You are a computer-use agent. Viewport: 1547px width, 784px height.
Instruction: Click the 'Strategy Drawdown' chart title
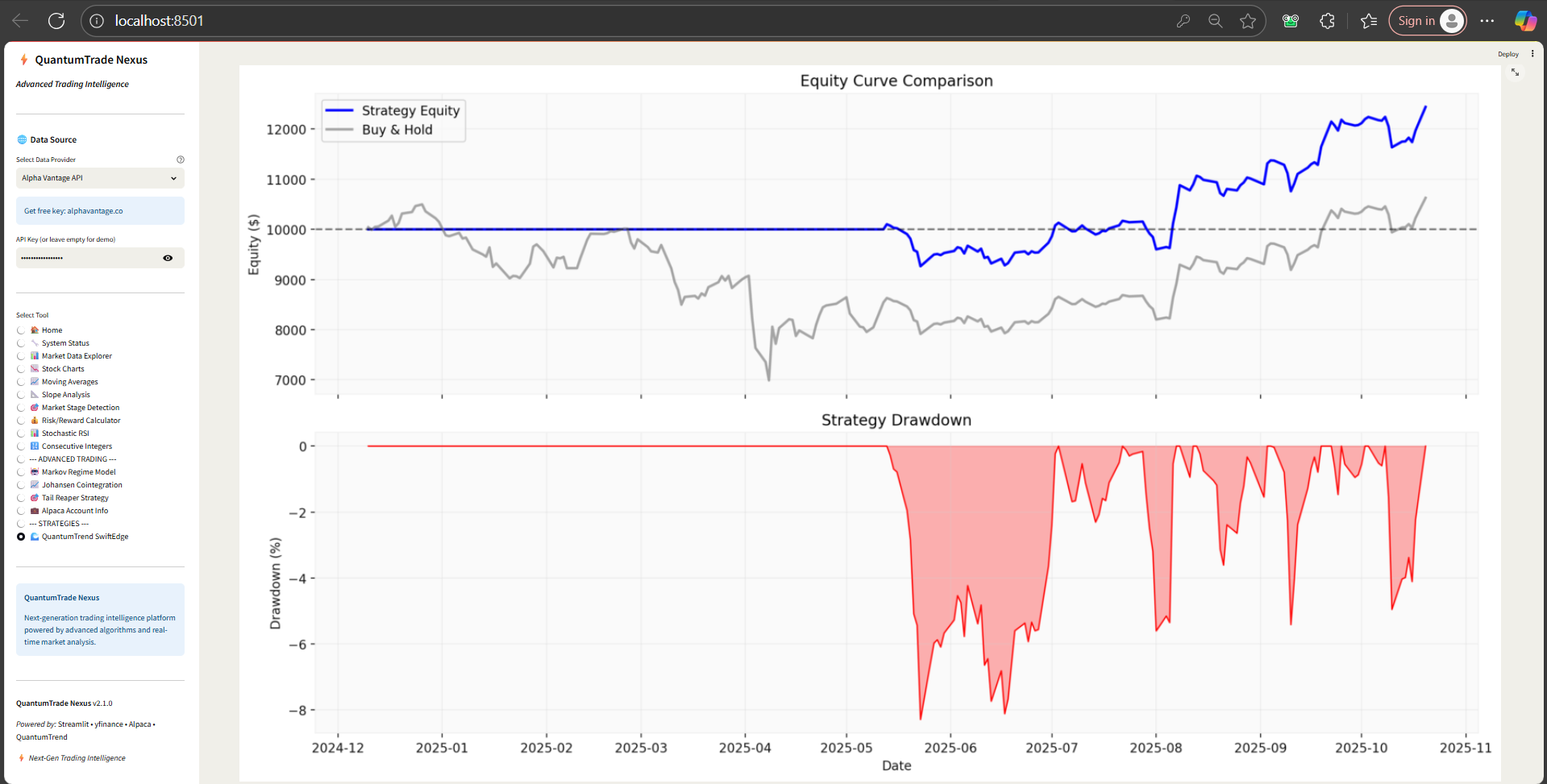coord(896,420)
